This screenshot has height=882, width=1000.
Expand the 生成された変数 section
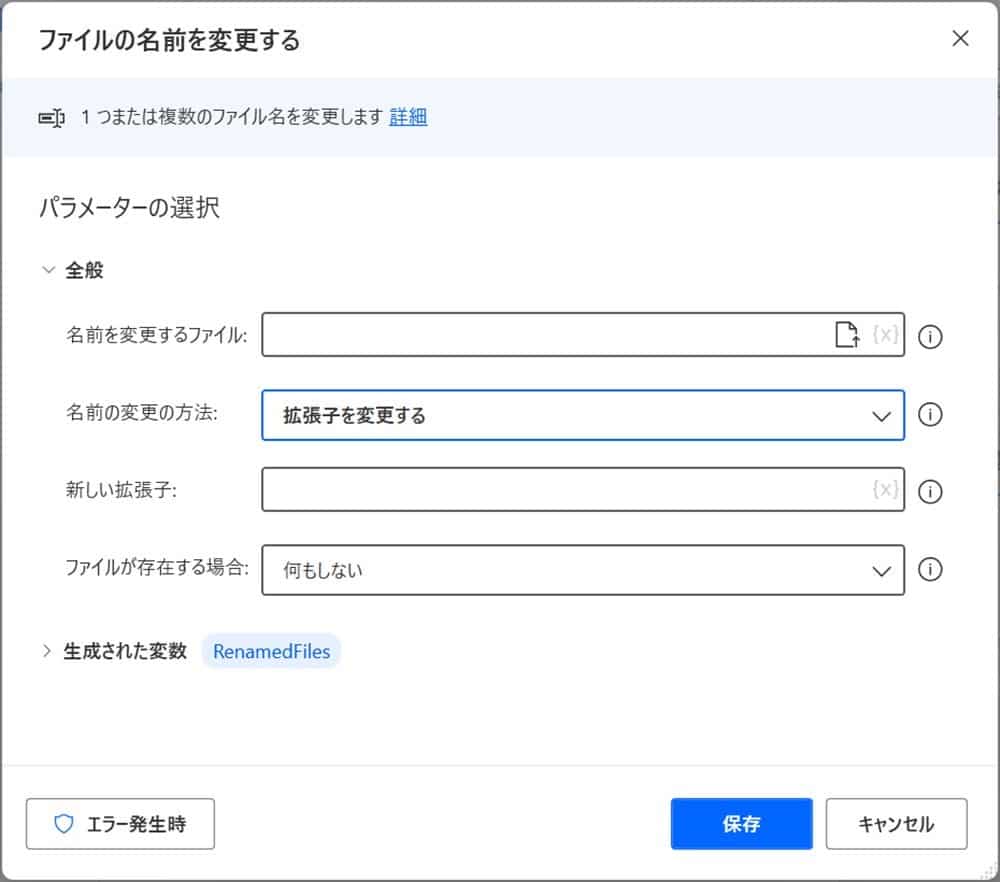pyautogui.click(x=46, y=650)
